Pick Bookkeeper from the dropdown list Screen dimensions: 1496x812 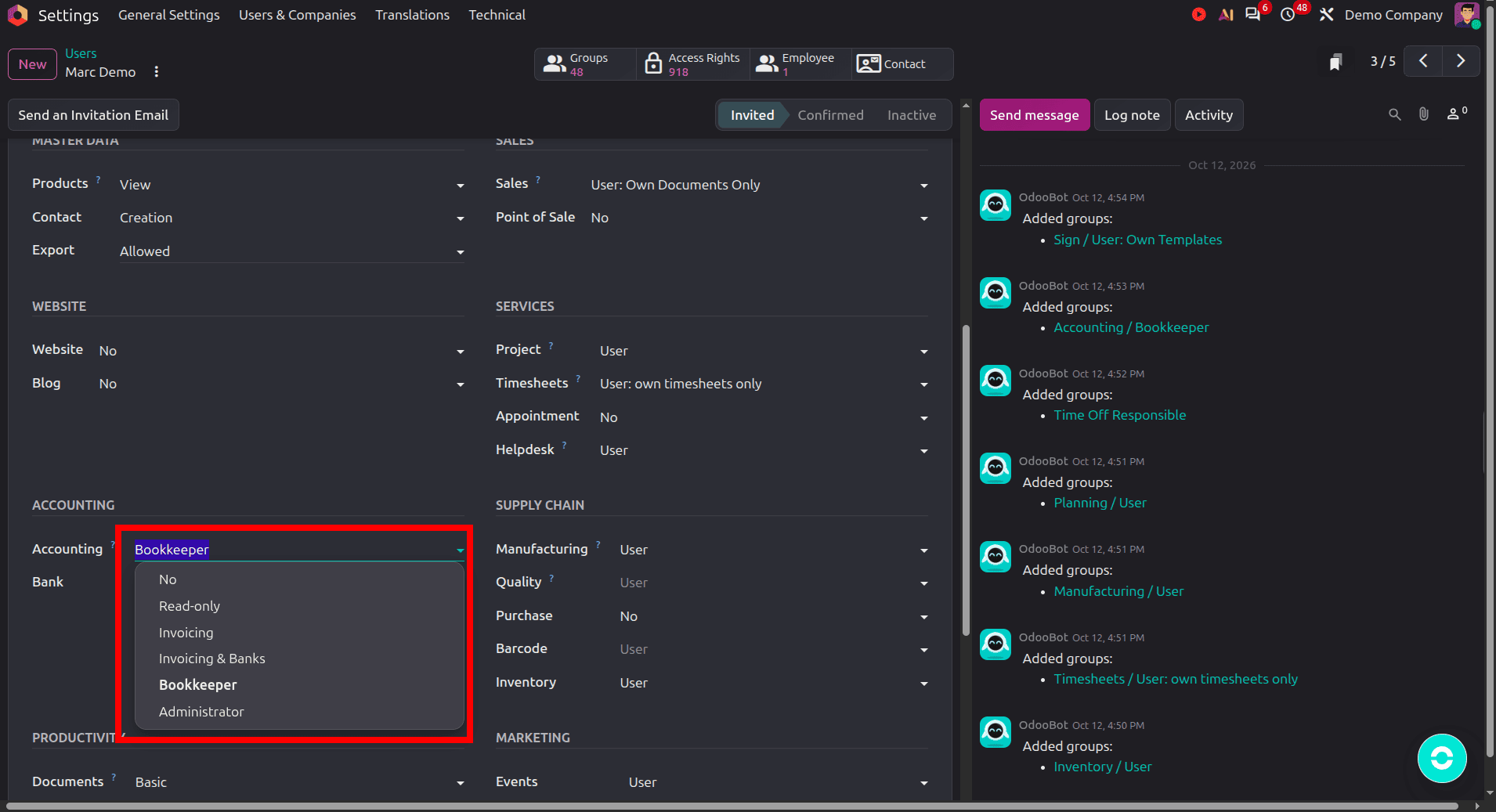tap(299, 685)
